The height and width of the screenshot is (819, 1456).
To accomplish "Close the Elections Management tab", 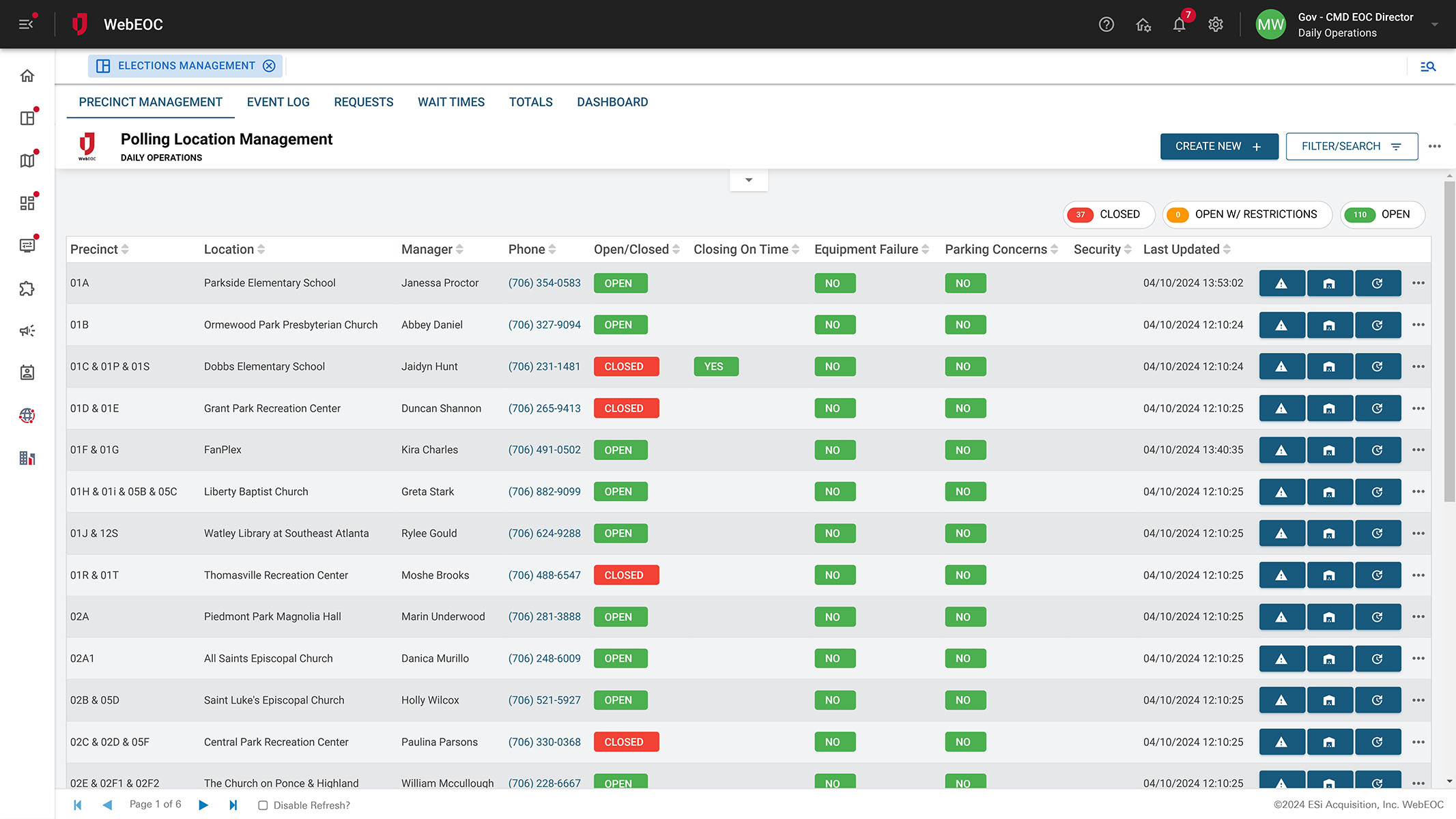I will (270, 66).
